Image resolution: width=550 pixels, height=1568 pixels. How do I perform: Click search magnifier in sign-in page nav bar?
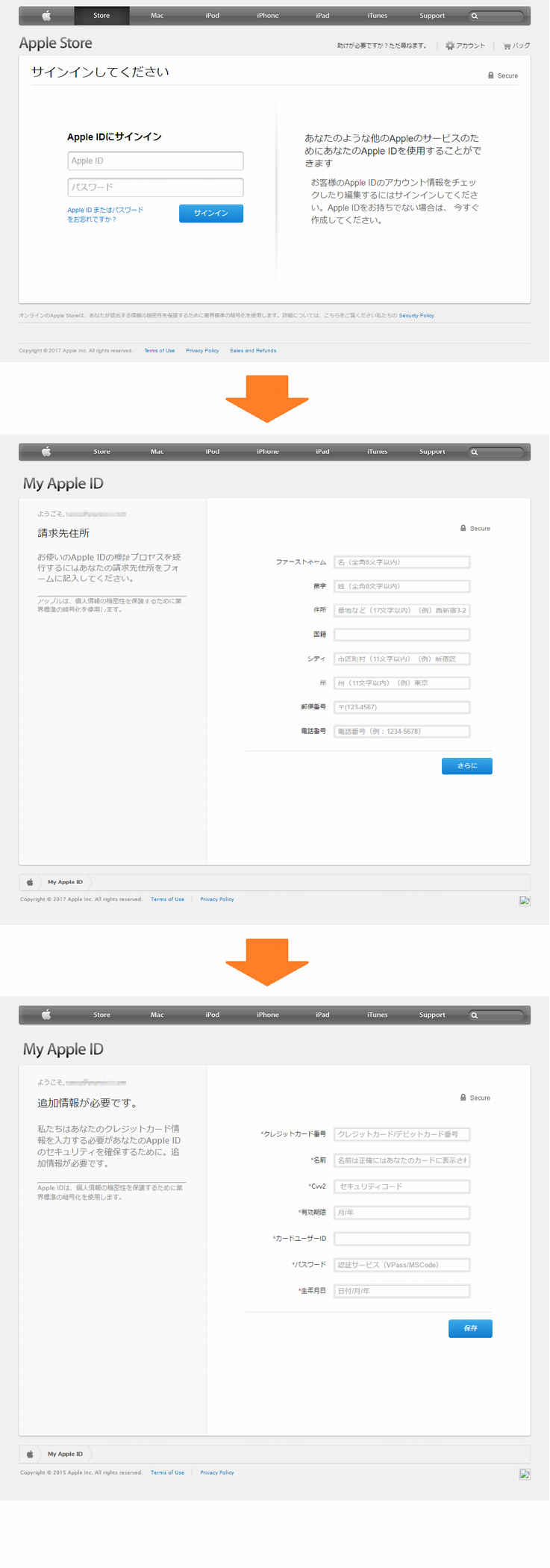tap(474, 16)
